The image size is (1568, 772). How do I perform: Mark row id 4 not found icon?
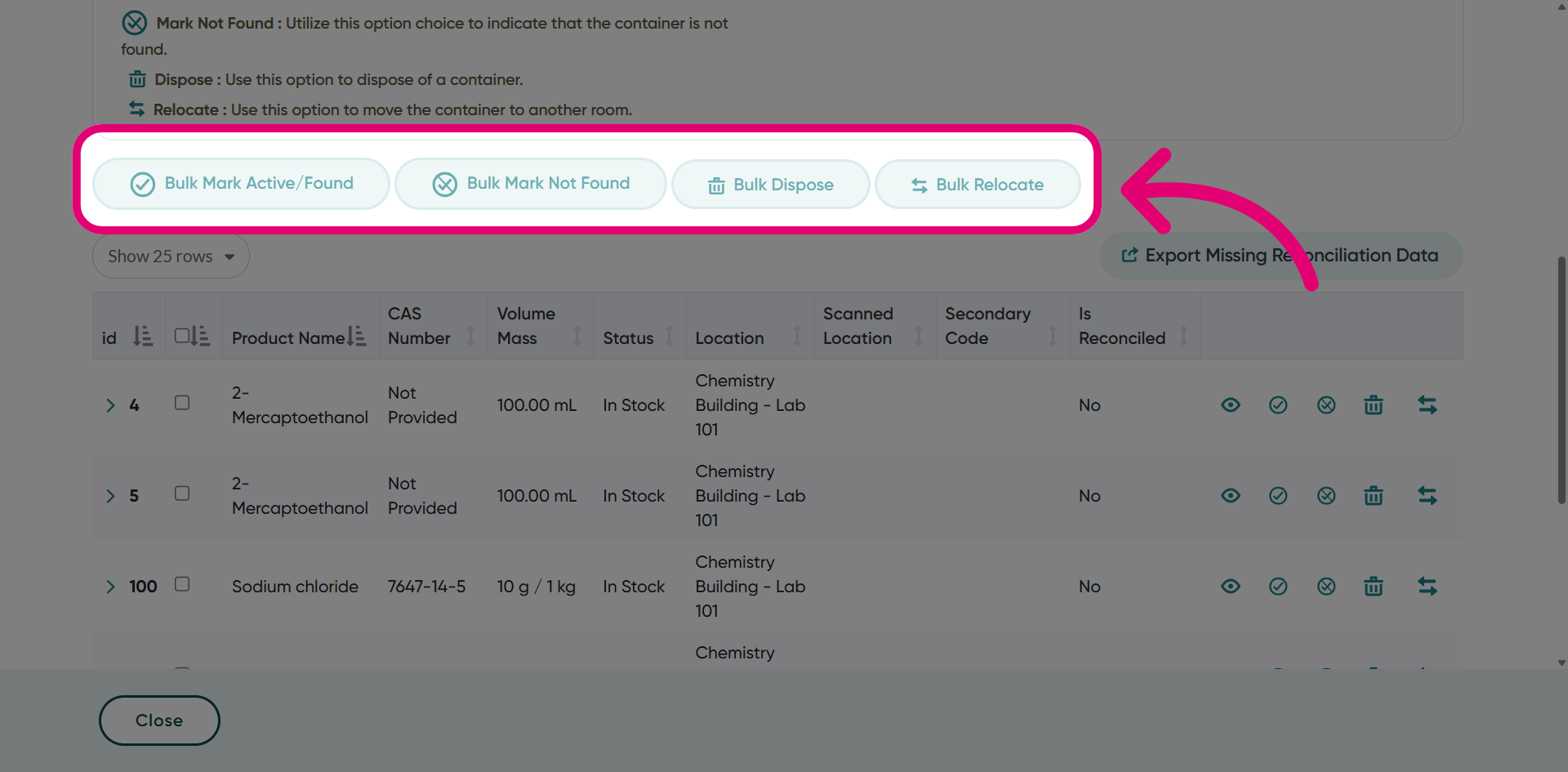point(1326,405)
